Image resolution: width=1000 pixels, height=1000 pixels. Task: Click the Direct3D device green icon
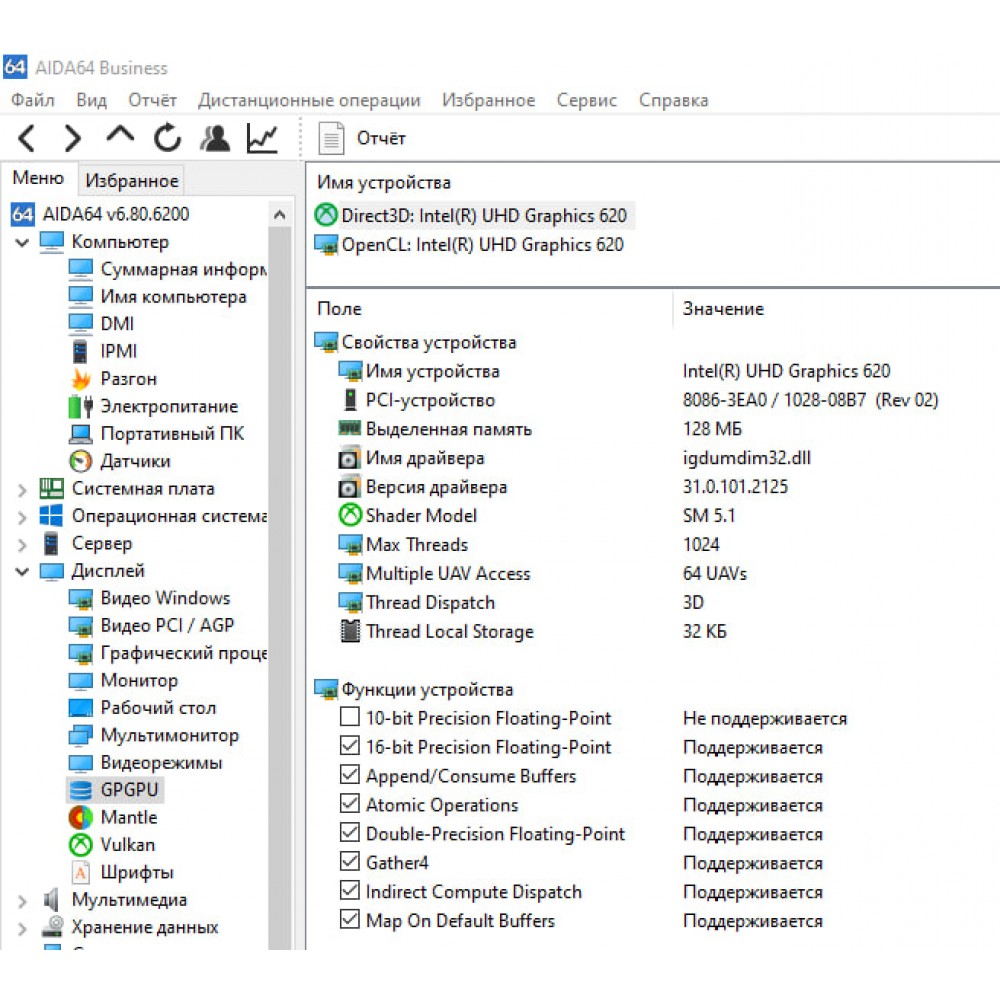pyautogui.click(x=326, y=215)
